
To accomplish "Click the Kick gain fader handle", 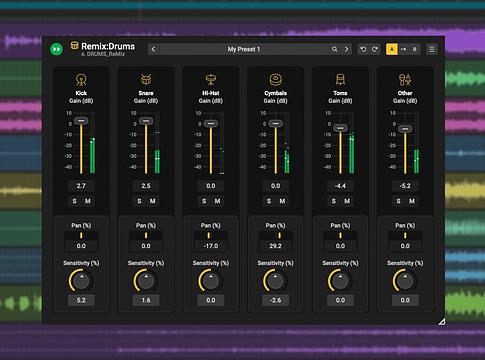I will pos(81,121).
